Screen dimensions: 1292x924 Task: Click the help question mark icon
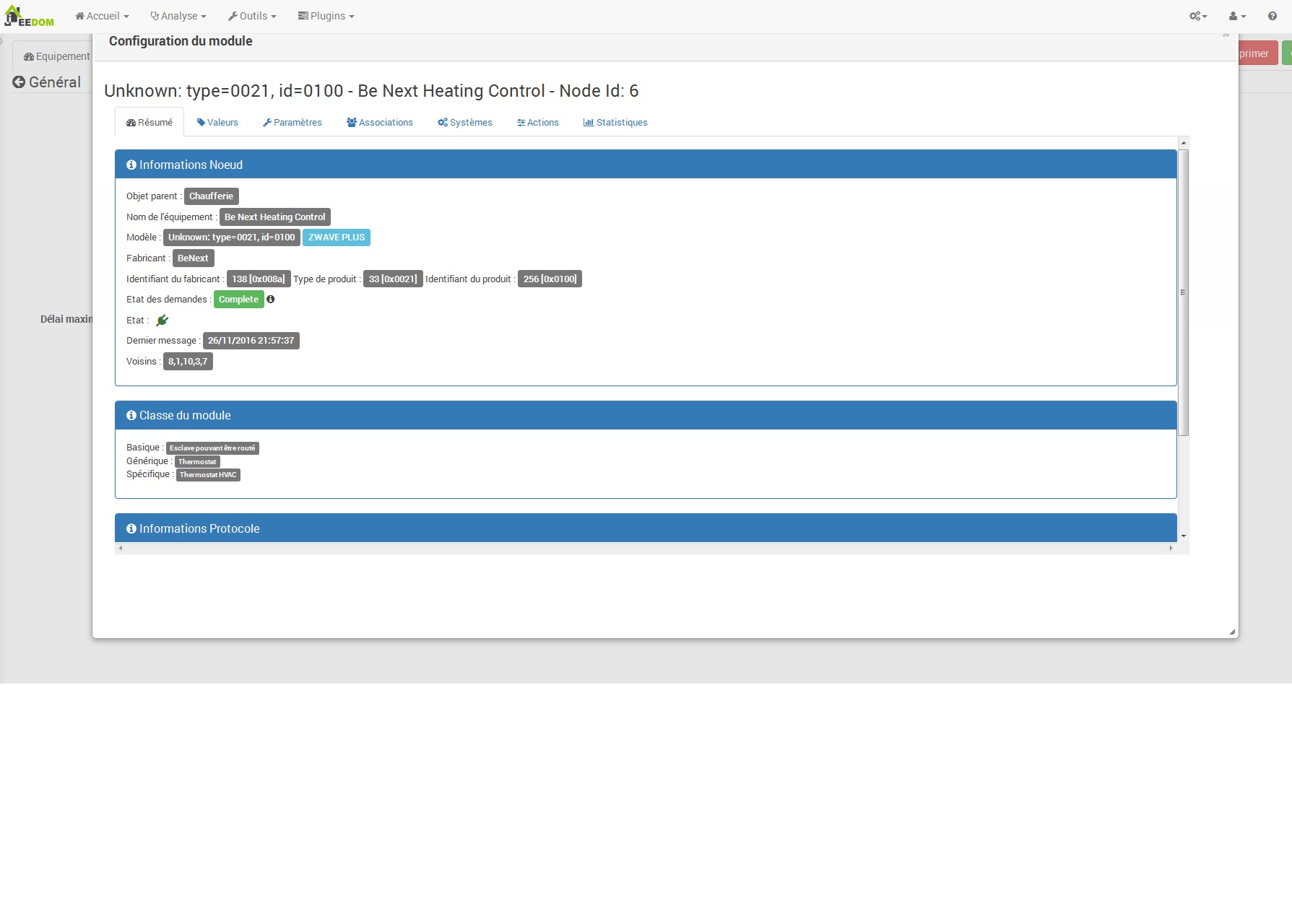pyautogui.click(x=1273, y=16)
